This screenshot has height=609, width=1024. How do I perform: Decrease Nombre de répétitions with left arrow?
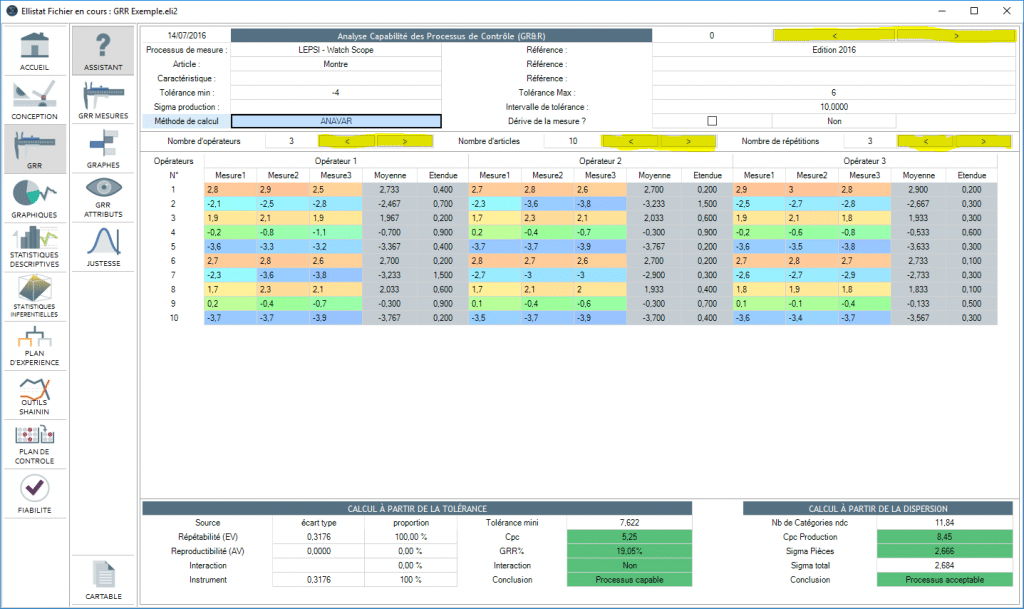(x=926, y=141)
